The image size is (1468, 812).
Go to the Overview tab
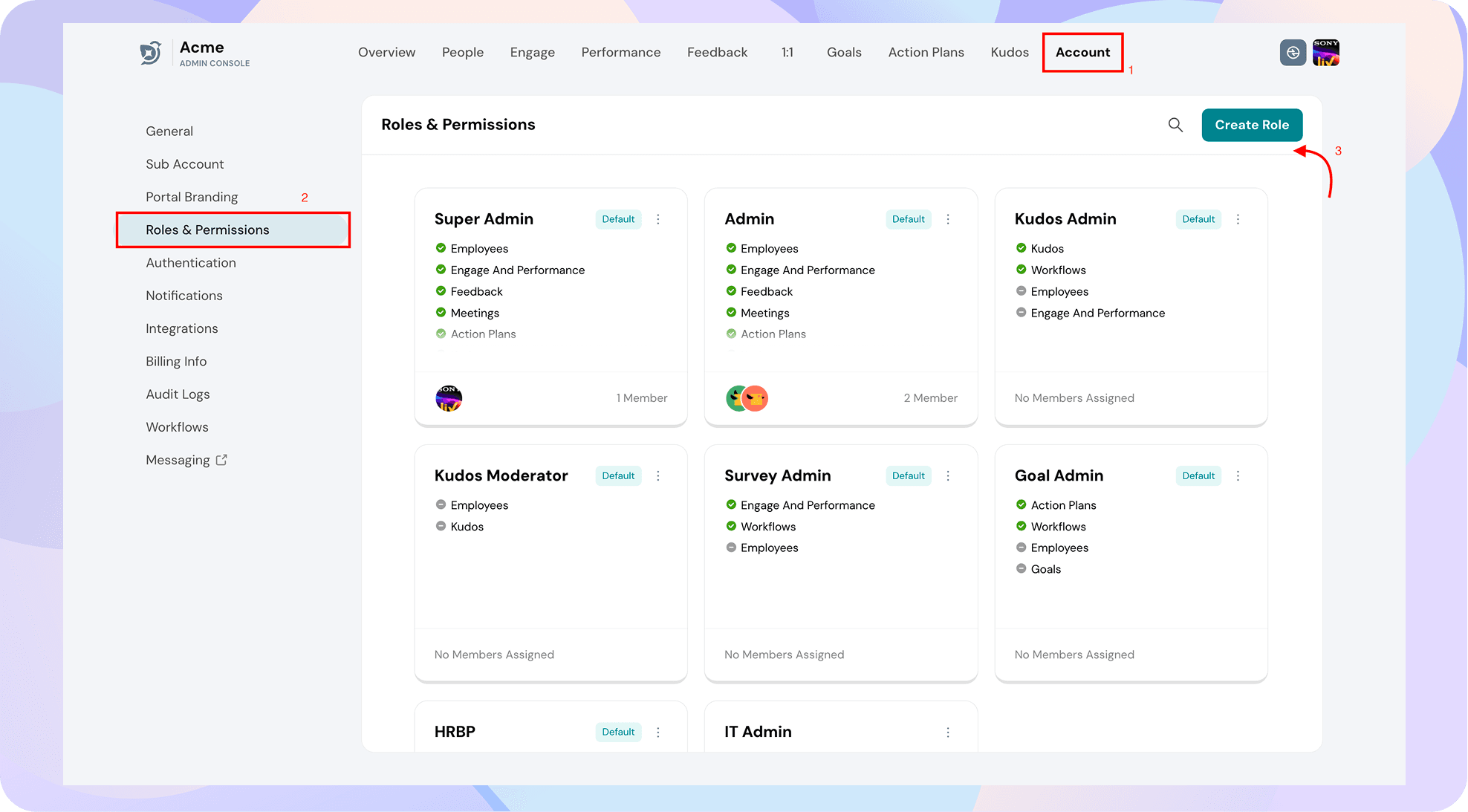pos(386,53)
